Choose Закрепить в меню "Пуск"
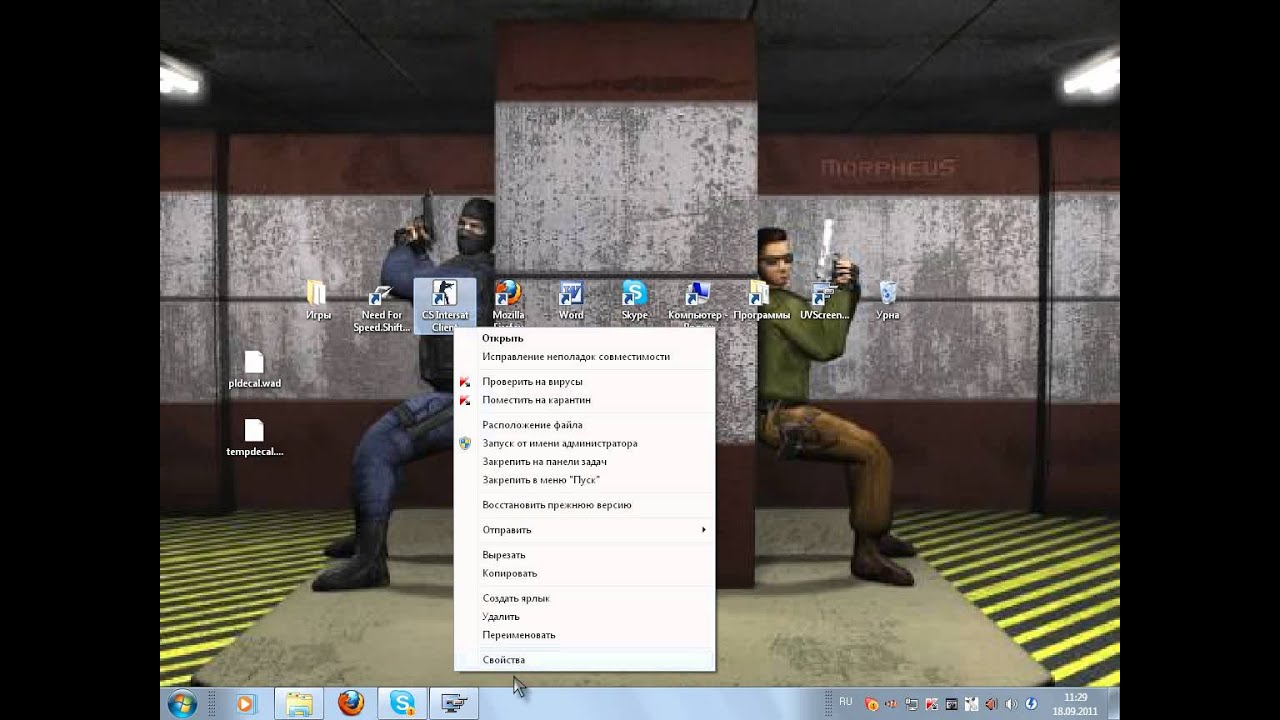1280x720 pixels. 584,479
